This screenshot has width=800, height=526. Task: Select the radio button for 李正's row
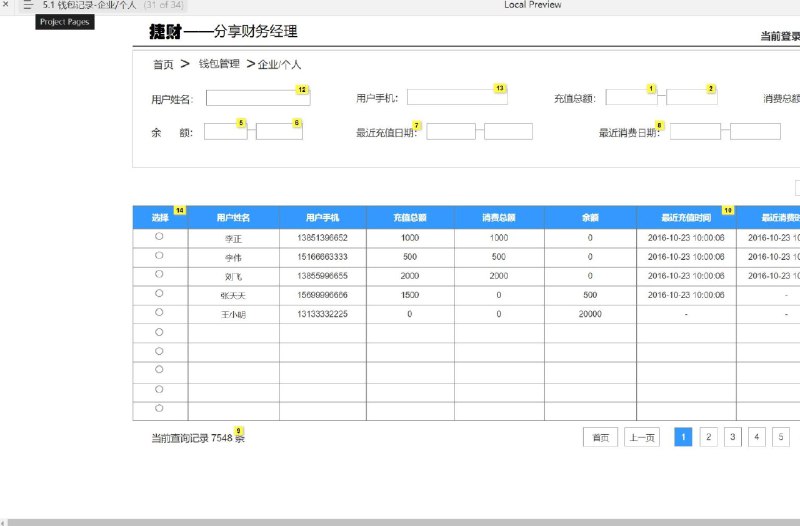pos(159,236)
